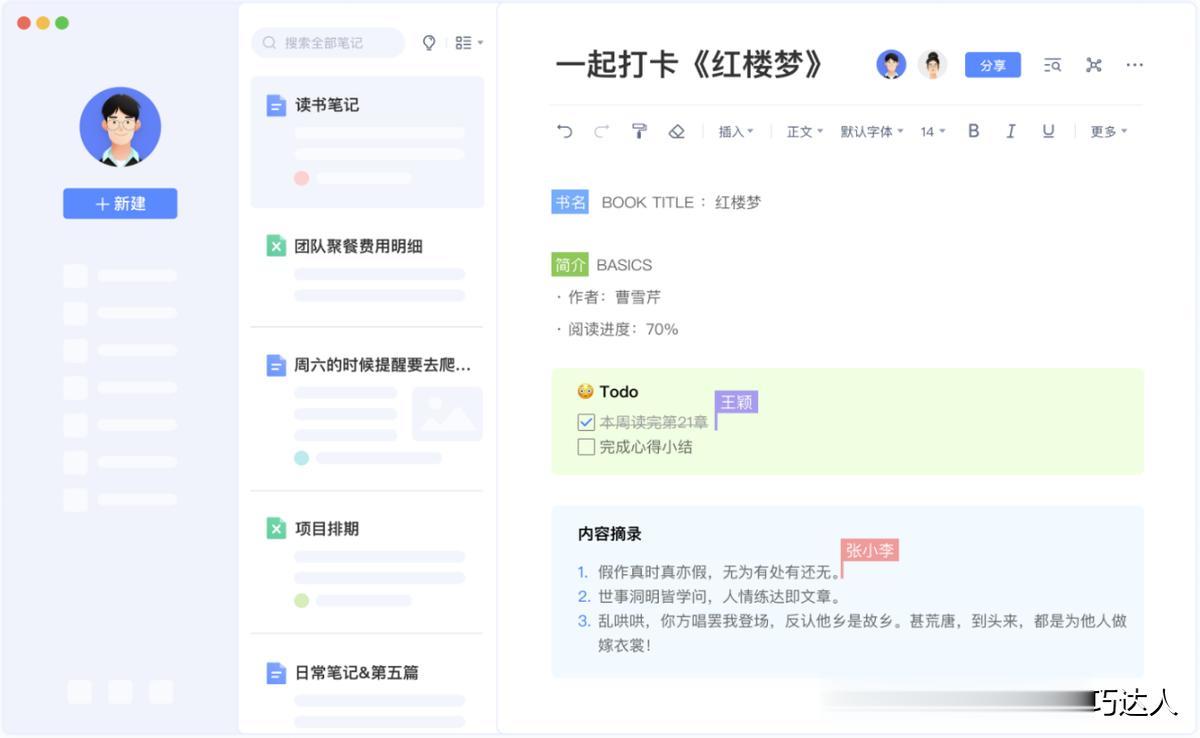1200x738 pixels.
Task: Open the 项目排期 note
Action: pyautogui.click(x=367, y=563)
